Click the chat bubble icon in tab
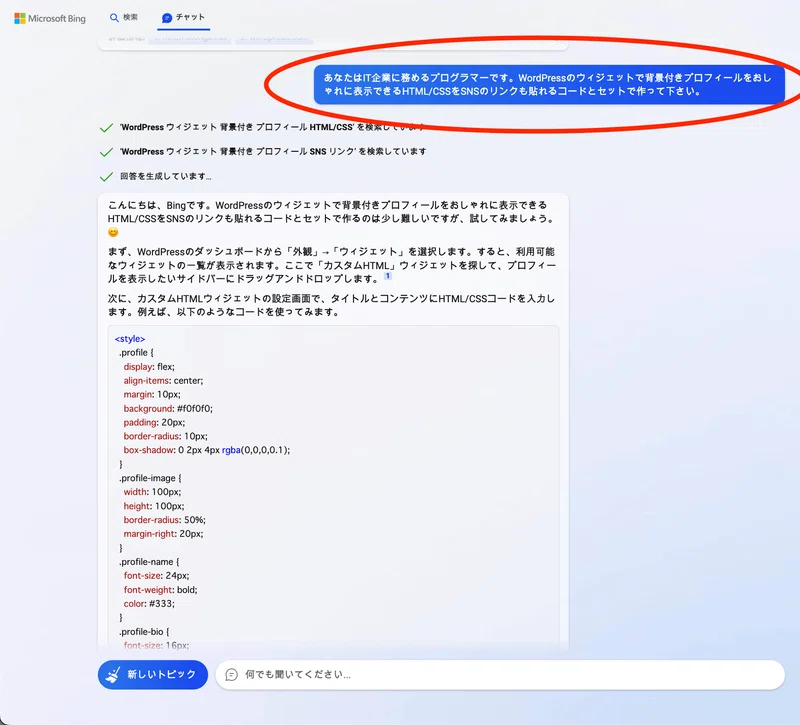800x725 pixels. [x=167, y=18]
